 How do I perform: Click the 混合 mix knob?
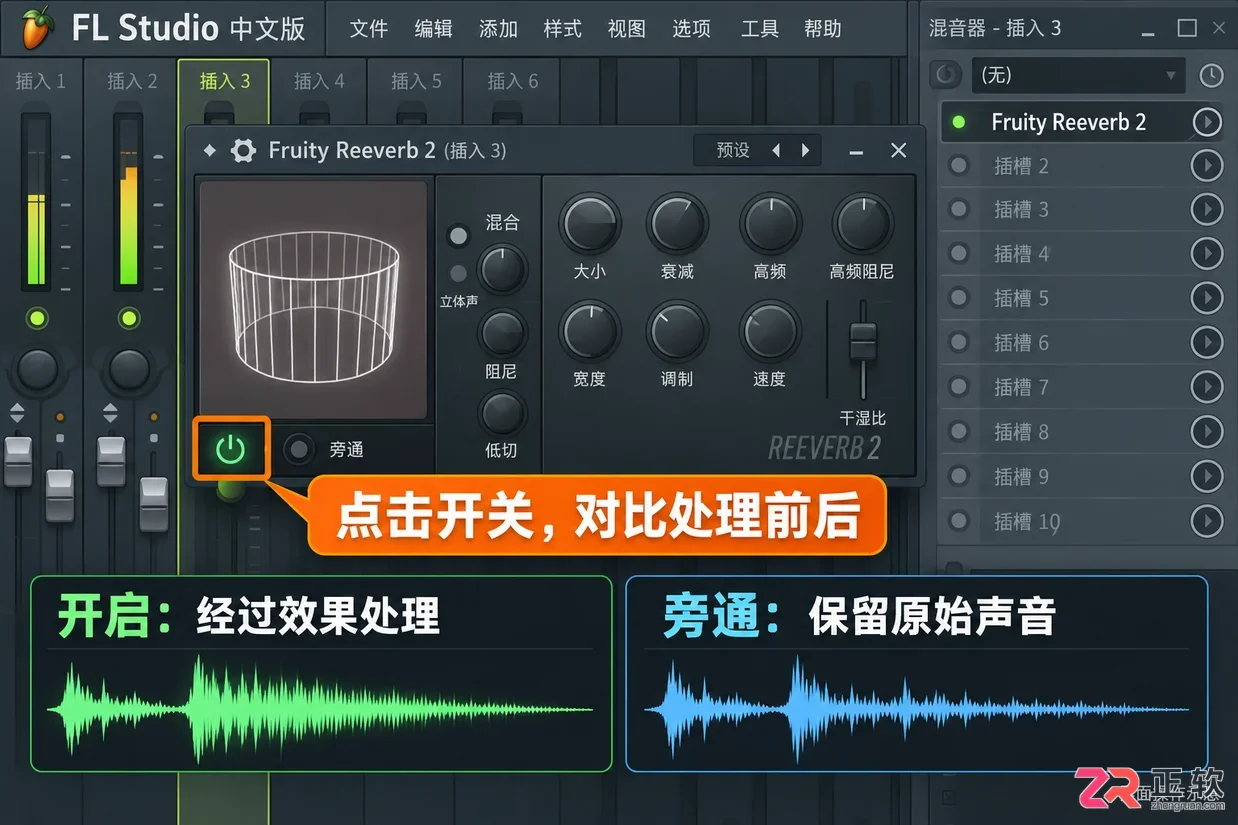[502, 268]
